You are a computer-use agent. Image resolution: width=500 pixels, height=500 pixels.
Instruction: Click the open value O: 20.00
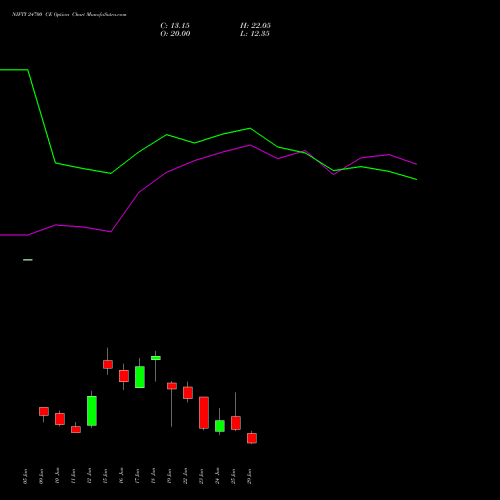pos(175,34)
